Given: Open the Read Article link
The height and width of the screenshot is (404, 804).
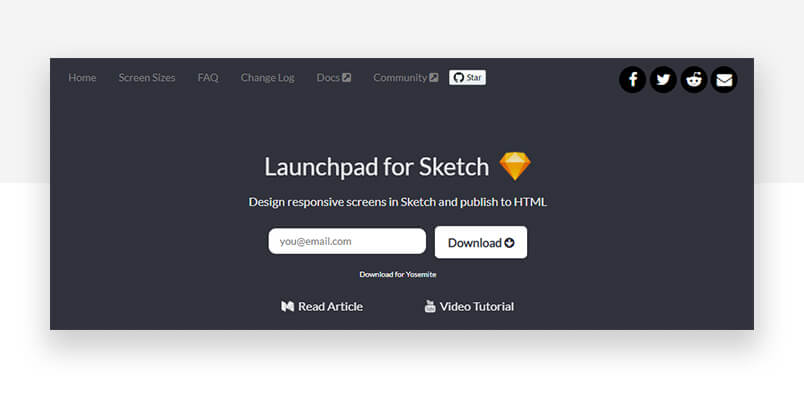Looking at the screenshot, I should tap(322, 307).
